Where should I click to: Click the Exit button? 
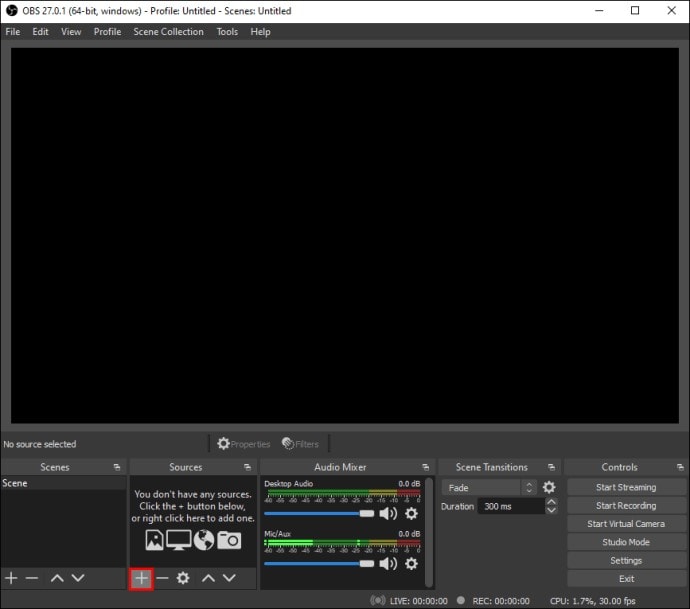click(x=626, y=579)
